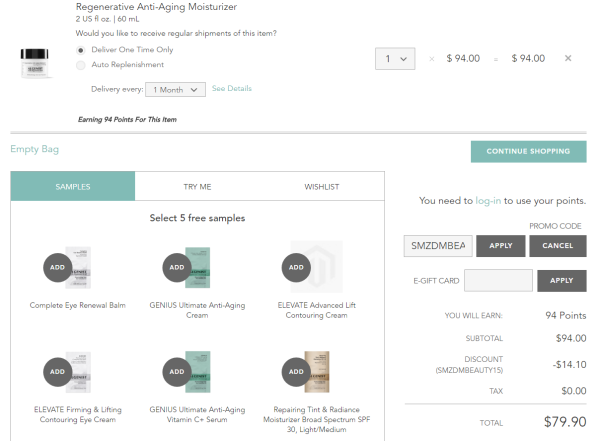Click the See Details link
Viewport: 600px width, 441px height.
pyautogui.click(x=232, y=88)
